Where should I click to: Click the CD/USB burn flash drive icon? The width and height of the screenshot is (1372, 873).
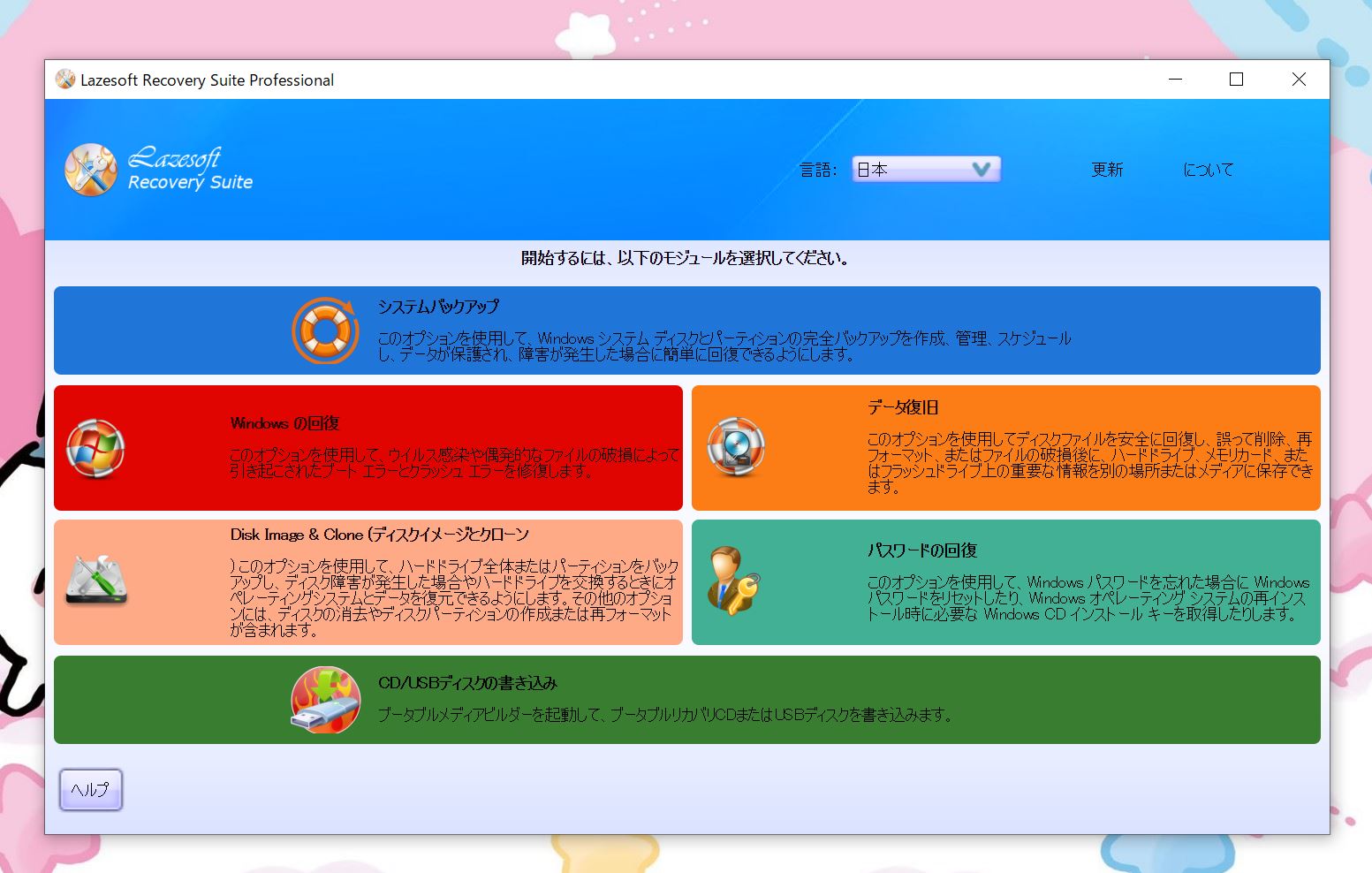tap(325, 700)
